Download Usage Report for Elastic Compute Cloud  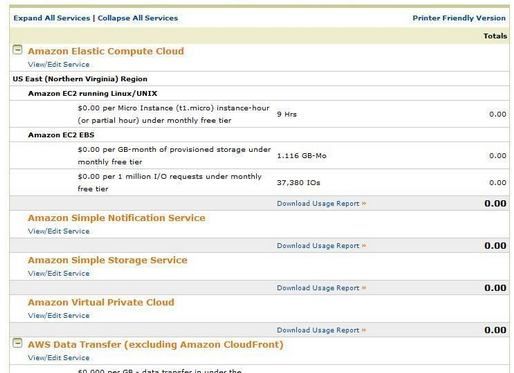[321, 203]
